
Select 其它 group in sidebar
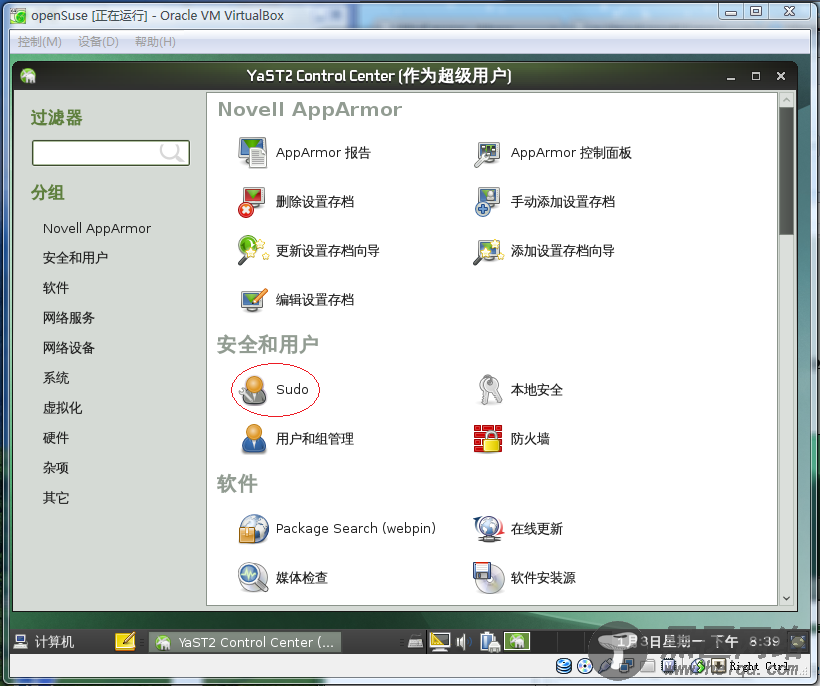tap(55, 498)
